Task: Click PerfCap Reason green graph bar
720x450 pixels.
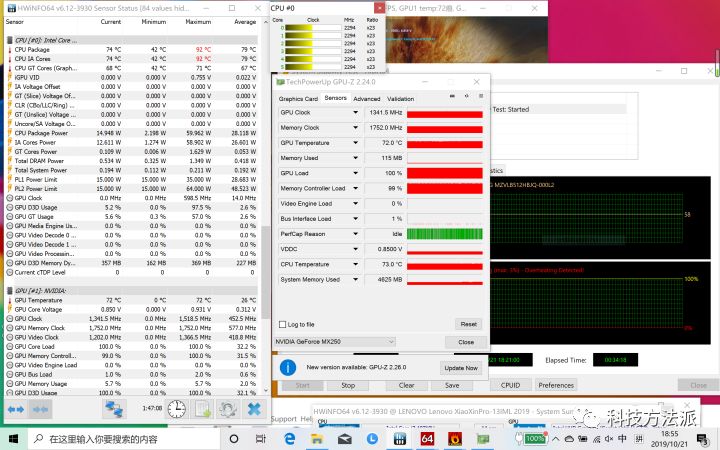Action: pyautogui.click(x=445, y=234)
